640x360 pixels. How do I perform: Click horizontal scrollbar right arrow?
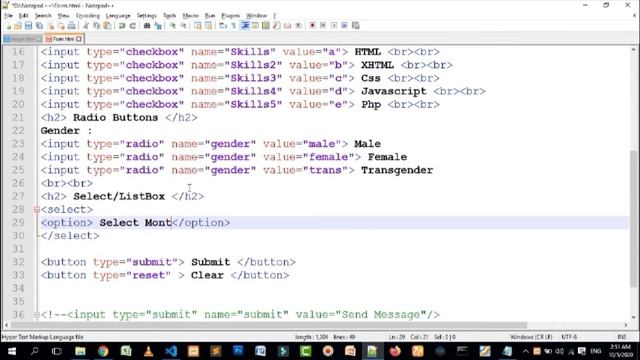coord(626,325)
